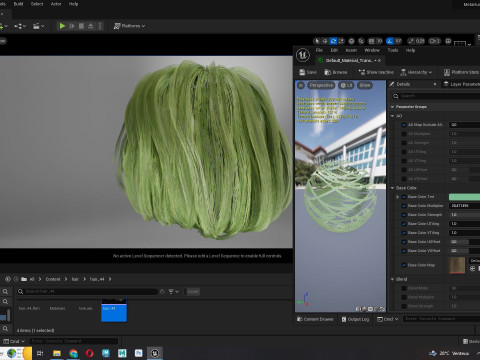Uncheck the Base Color Strength checkbox
The image size is (480, 360).
tap(404, 215)
